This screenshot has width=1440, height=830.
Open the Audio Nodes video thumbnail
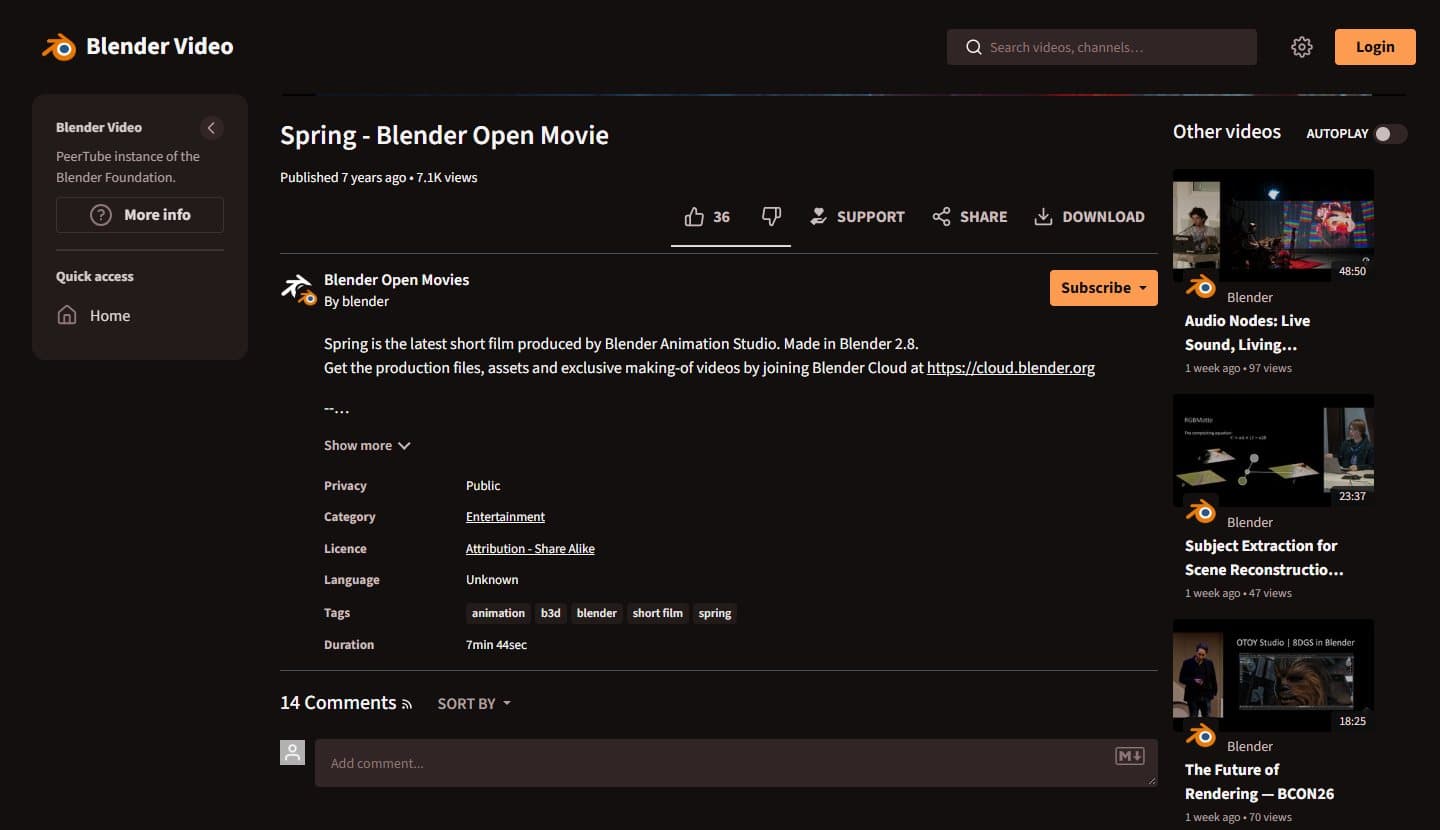point(1273,225)
